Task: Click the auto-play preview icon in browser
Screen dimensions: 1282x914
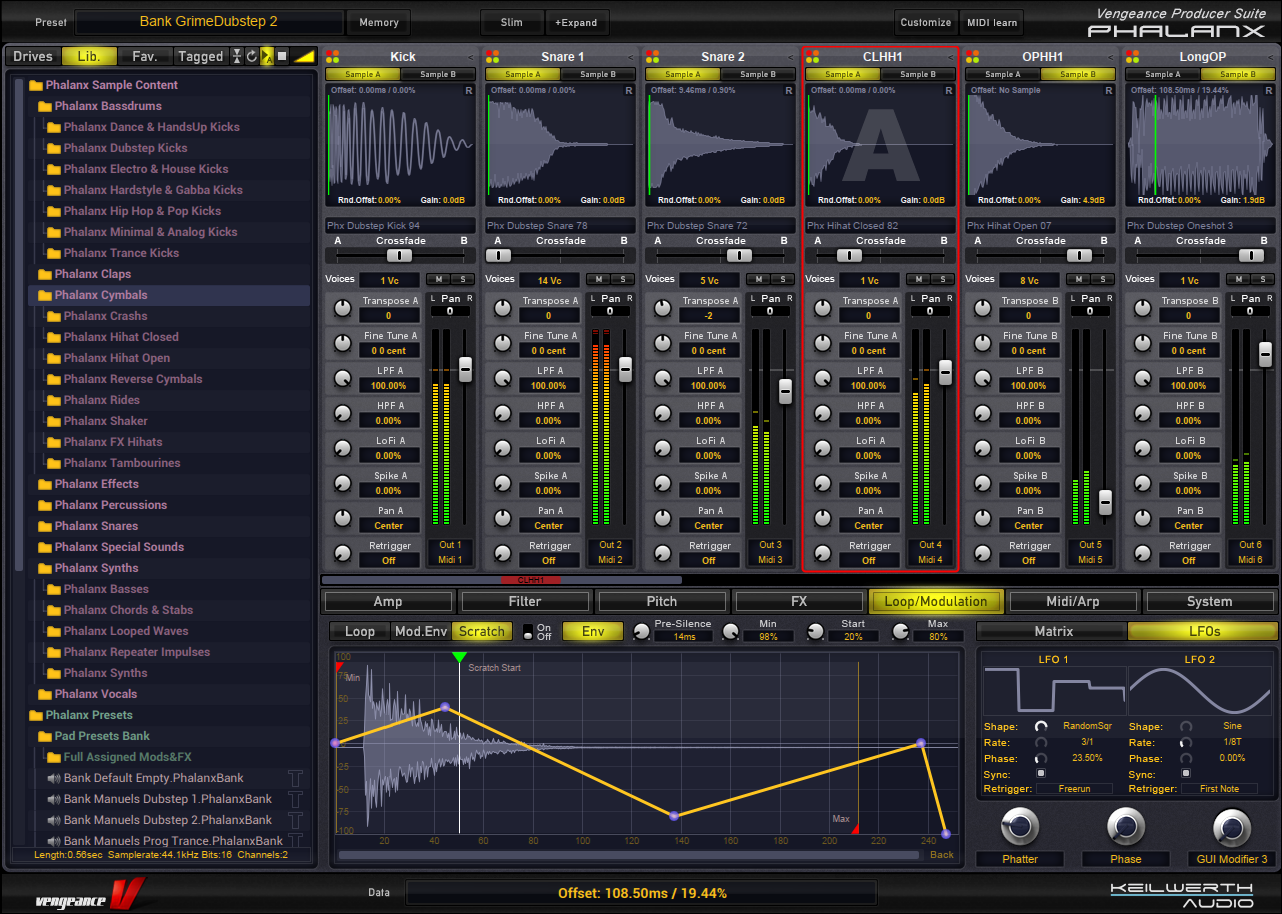Action: (x=267, y=57)
